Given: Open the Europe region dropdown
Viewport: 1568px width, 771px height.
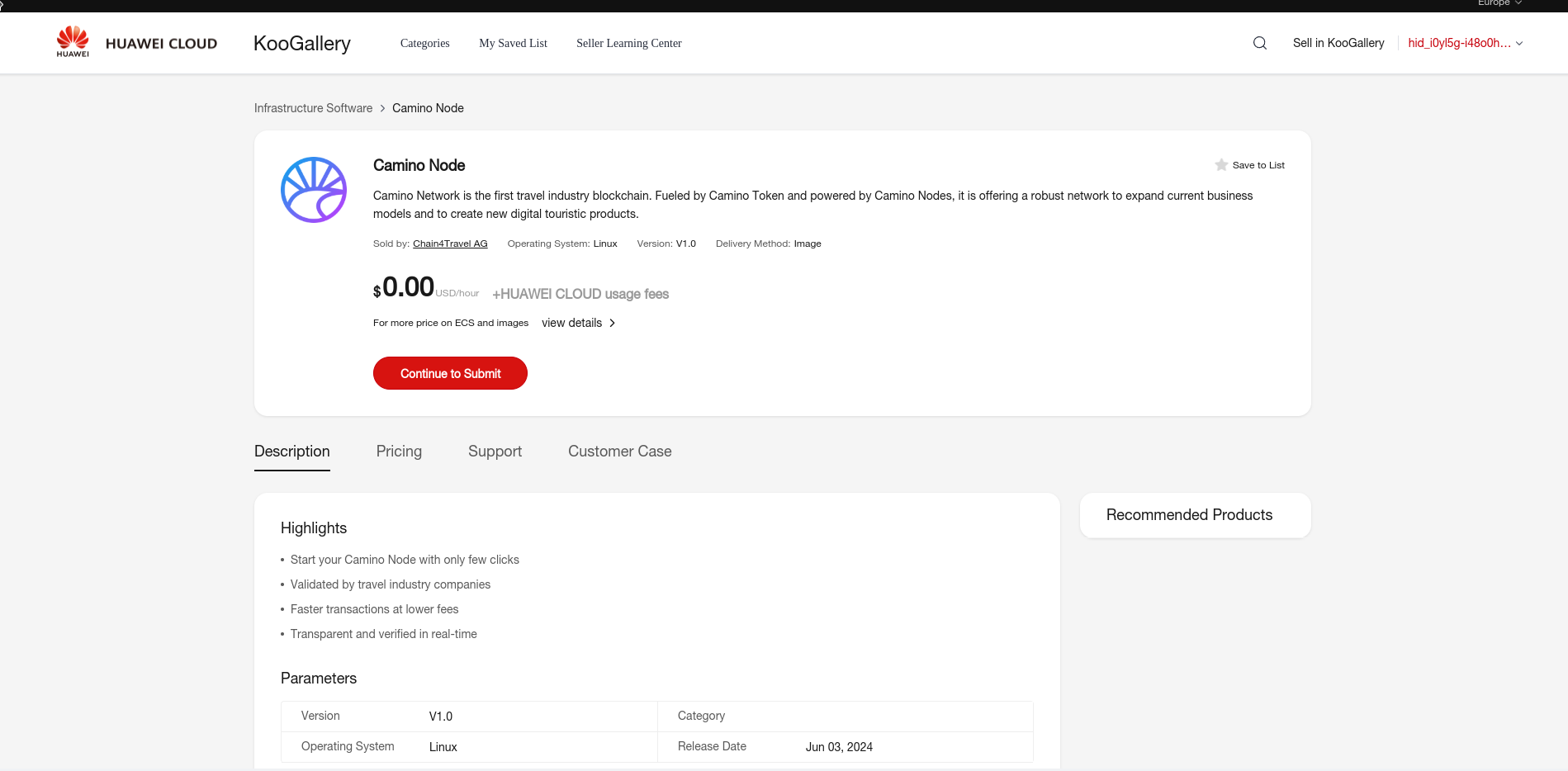Looking at the screenshot, I should pyautogui.click(x=1499, y=3).
